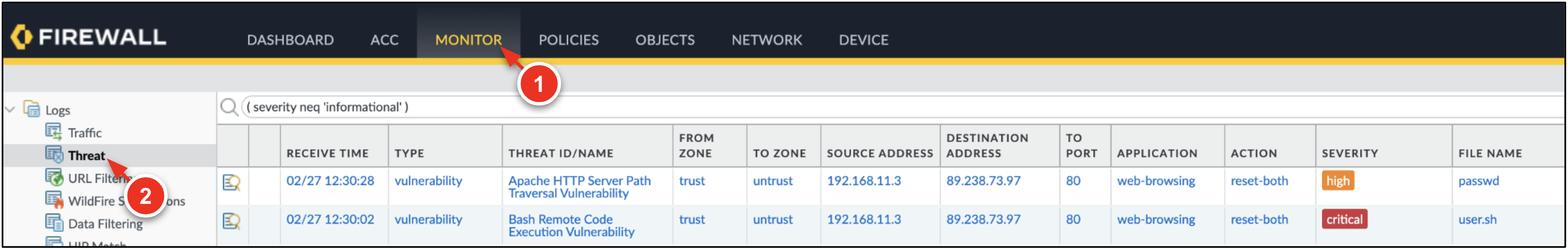Sort by the RECEIVE TIME column header

coord(327,153)
